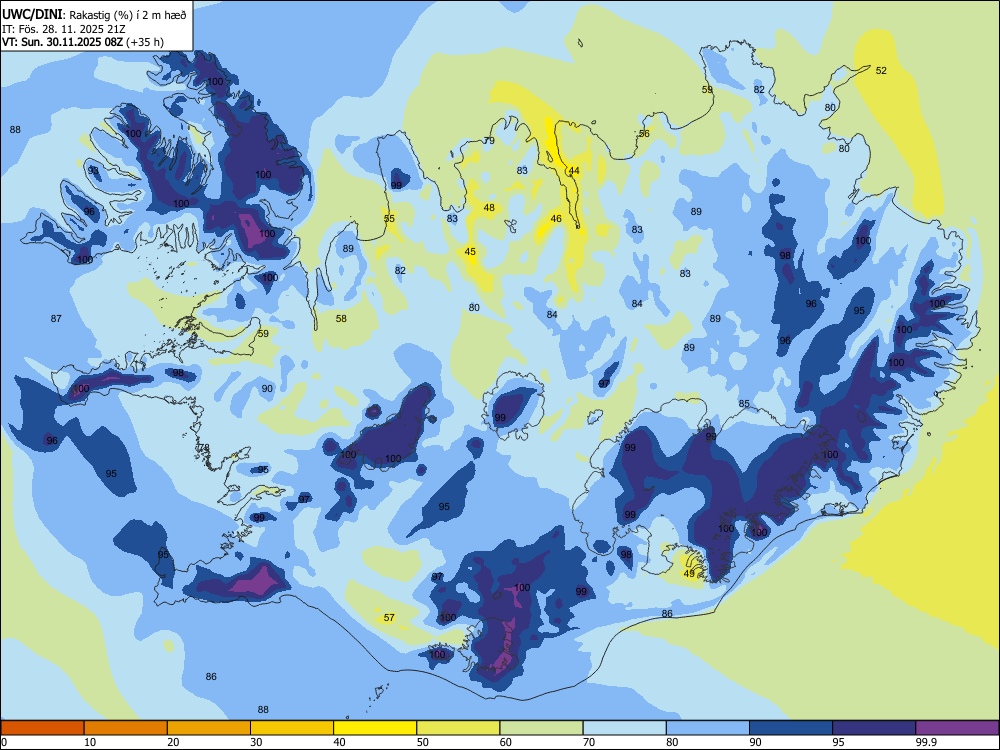Viewport: 1000px width, 750px height.
Task: Click the 'IT: Fös. 28. 11. 2025 21Z' line
Action: [64, 29]
